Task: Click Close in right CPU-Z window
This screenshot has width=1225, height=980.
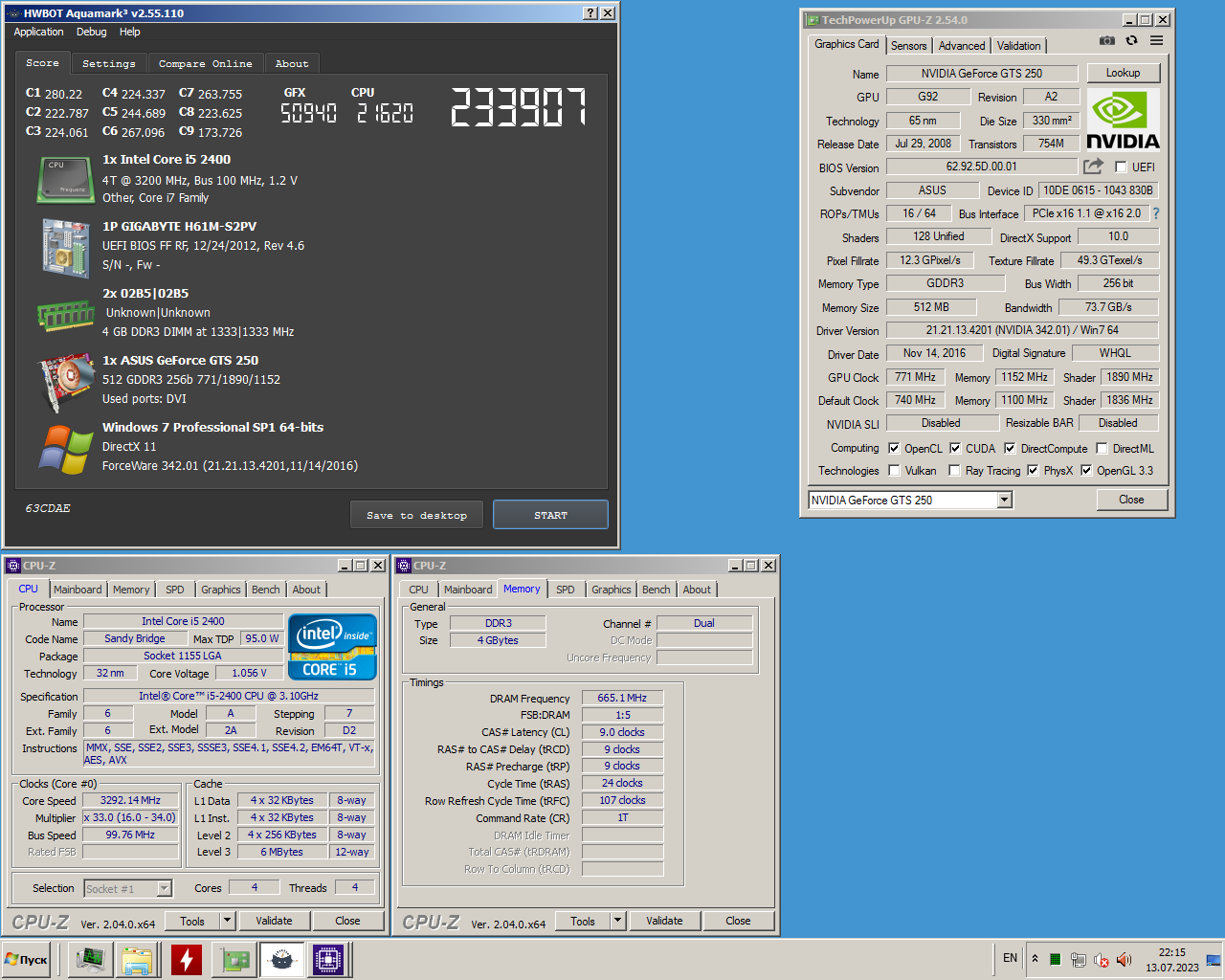Action: coord(738,921)
